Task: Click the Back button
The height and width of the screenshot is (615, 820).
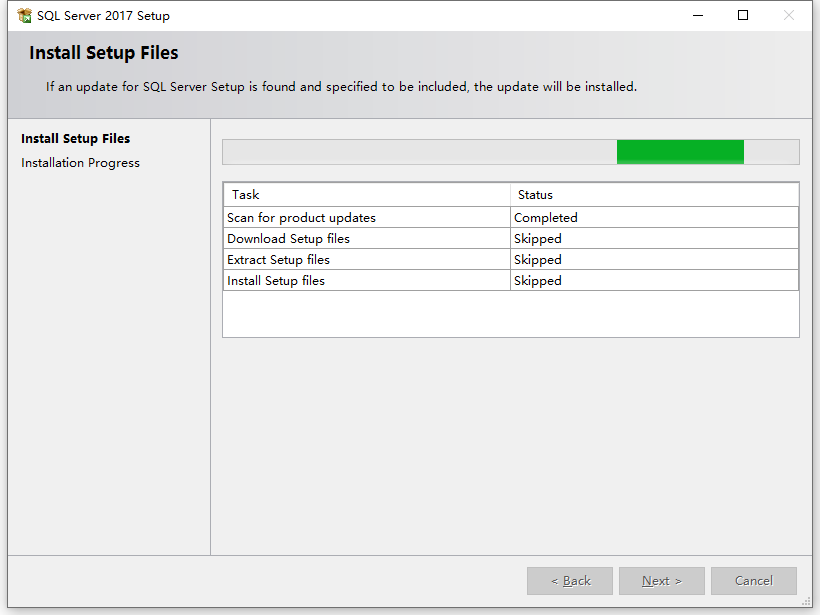Action: click(x=570, y=580)
